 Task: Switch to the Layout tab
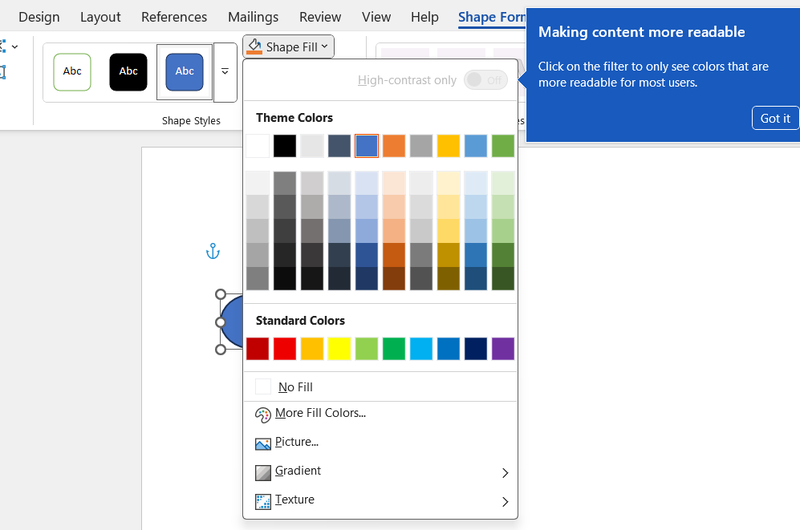tap(100, 17)
